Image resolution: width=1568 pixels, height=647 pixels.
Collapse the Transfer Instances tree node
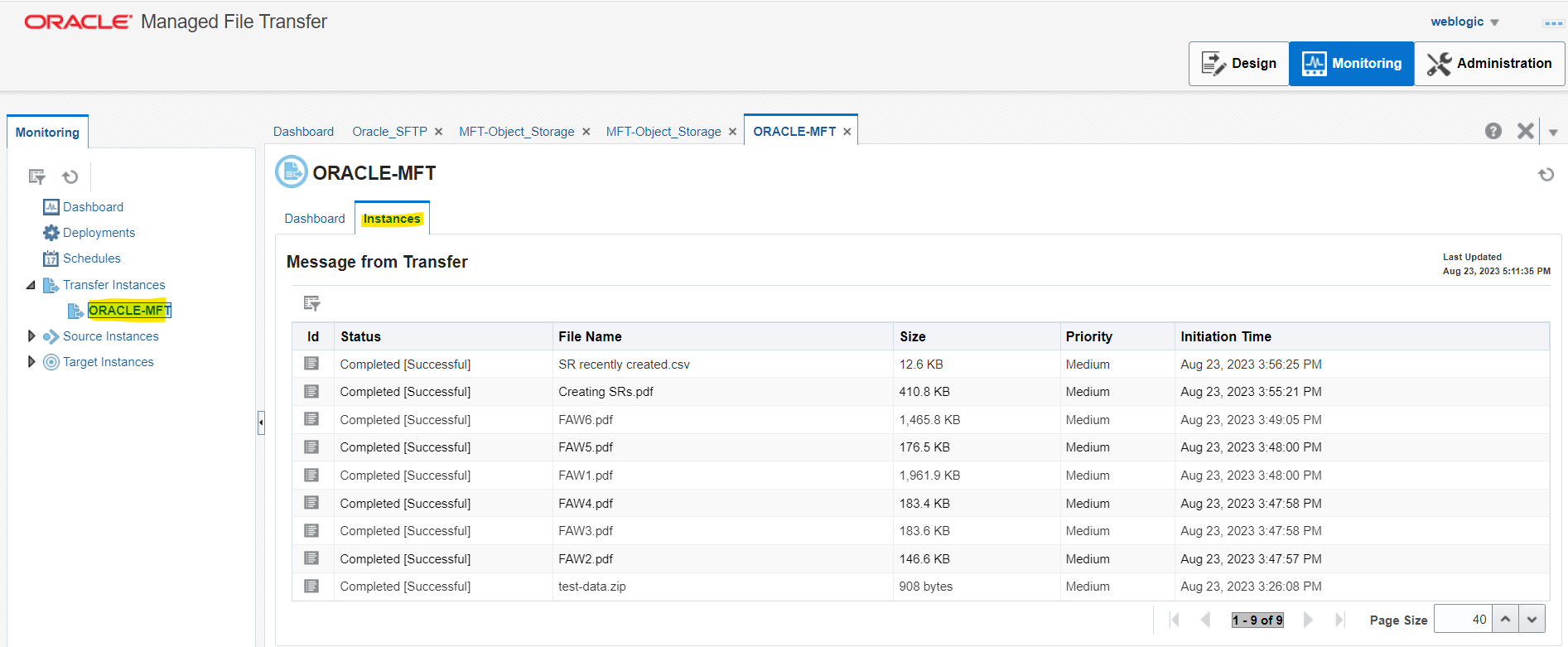coord(31,285)
